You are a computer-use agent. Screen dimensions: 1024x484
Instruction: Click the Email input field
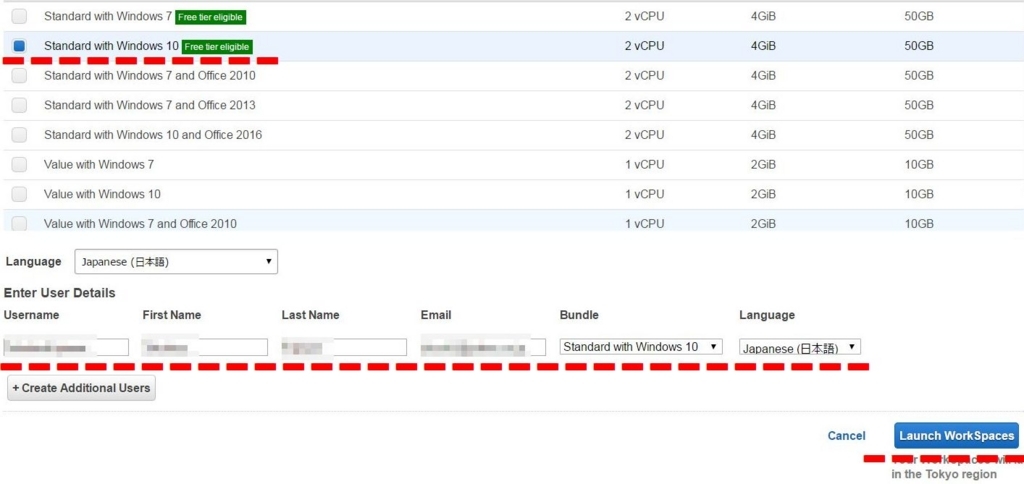(x=483, y=347)
